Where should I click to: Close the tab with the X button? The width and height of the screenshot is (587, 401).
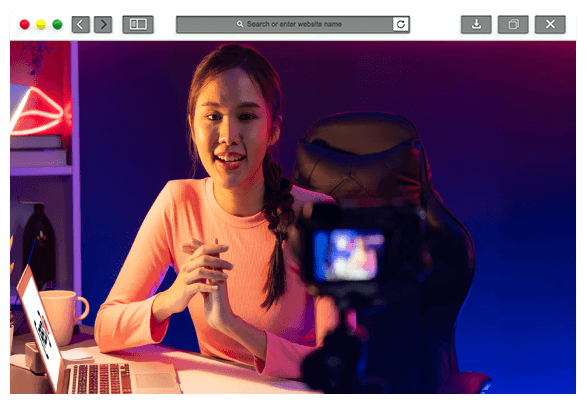coord(550,25)
